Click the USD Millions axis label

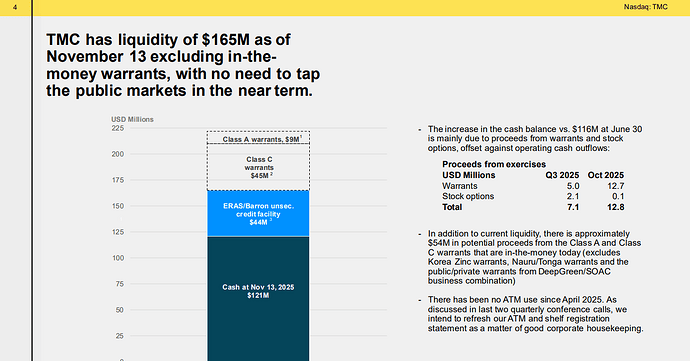132,119
